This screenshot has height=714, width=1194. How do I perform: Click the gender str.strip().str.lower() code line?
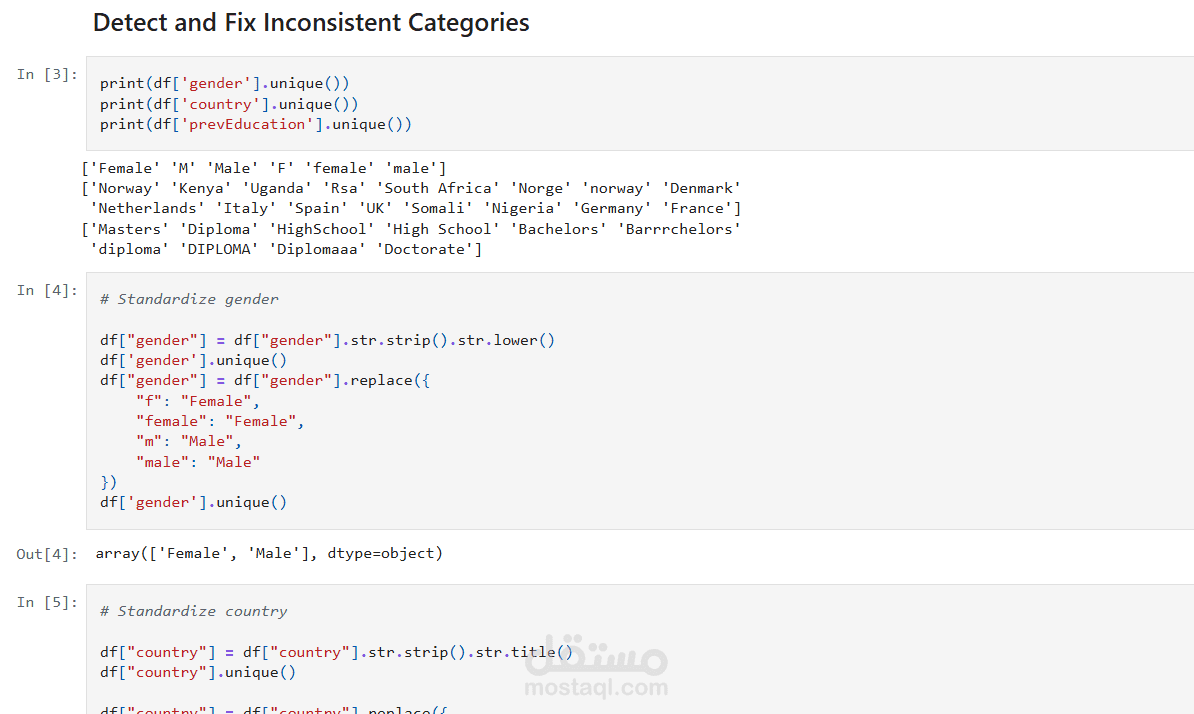tap(327, 340)
